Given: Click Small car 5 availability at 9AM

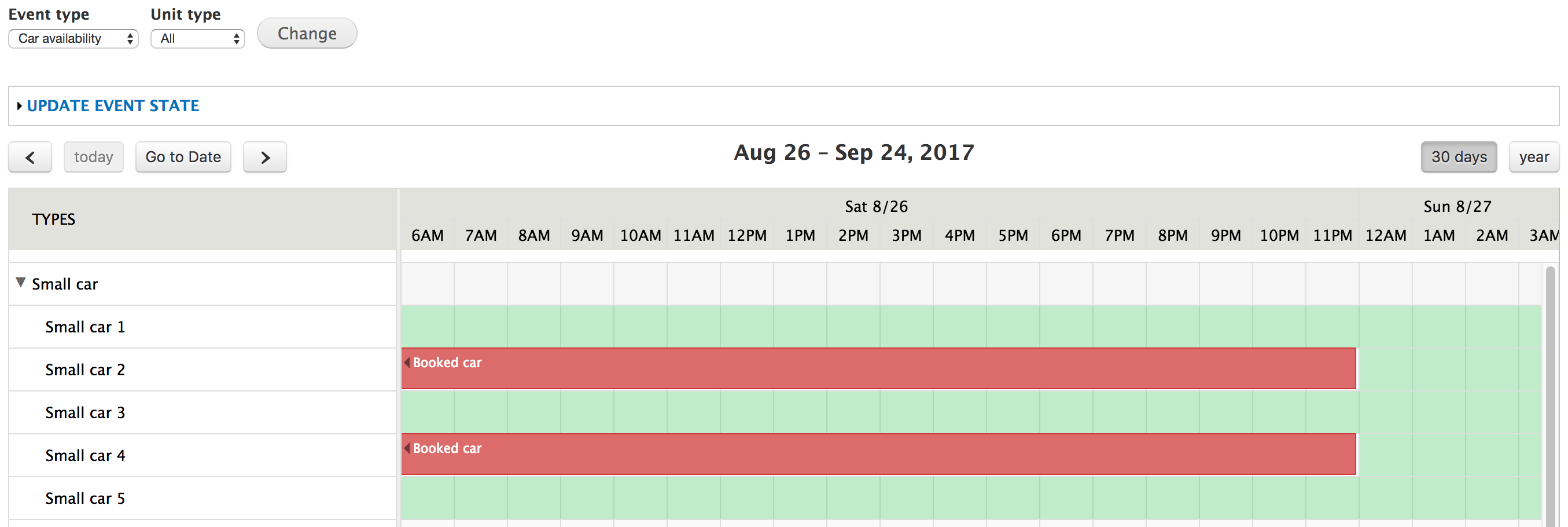Looking at the screenshot, I should pos(587,499).
